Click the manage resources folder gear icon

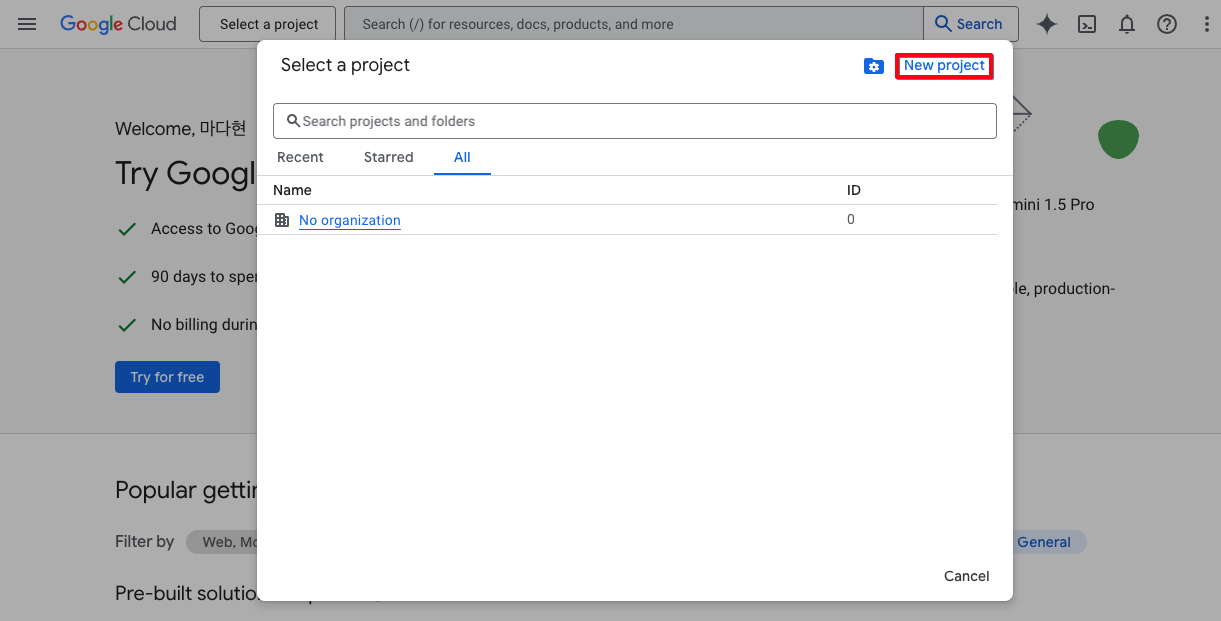874,66
